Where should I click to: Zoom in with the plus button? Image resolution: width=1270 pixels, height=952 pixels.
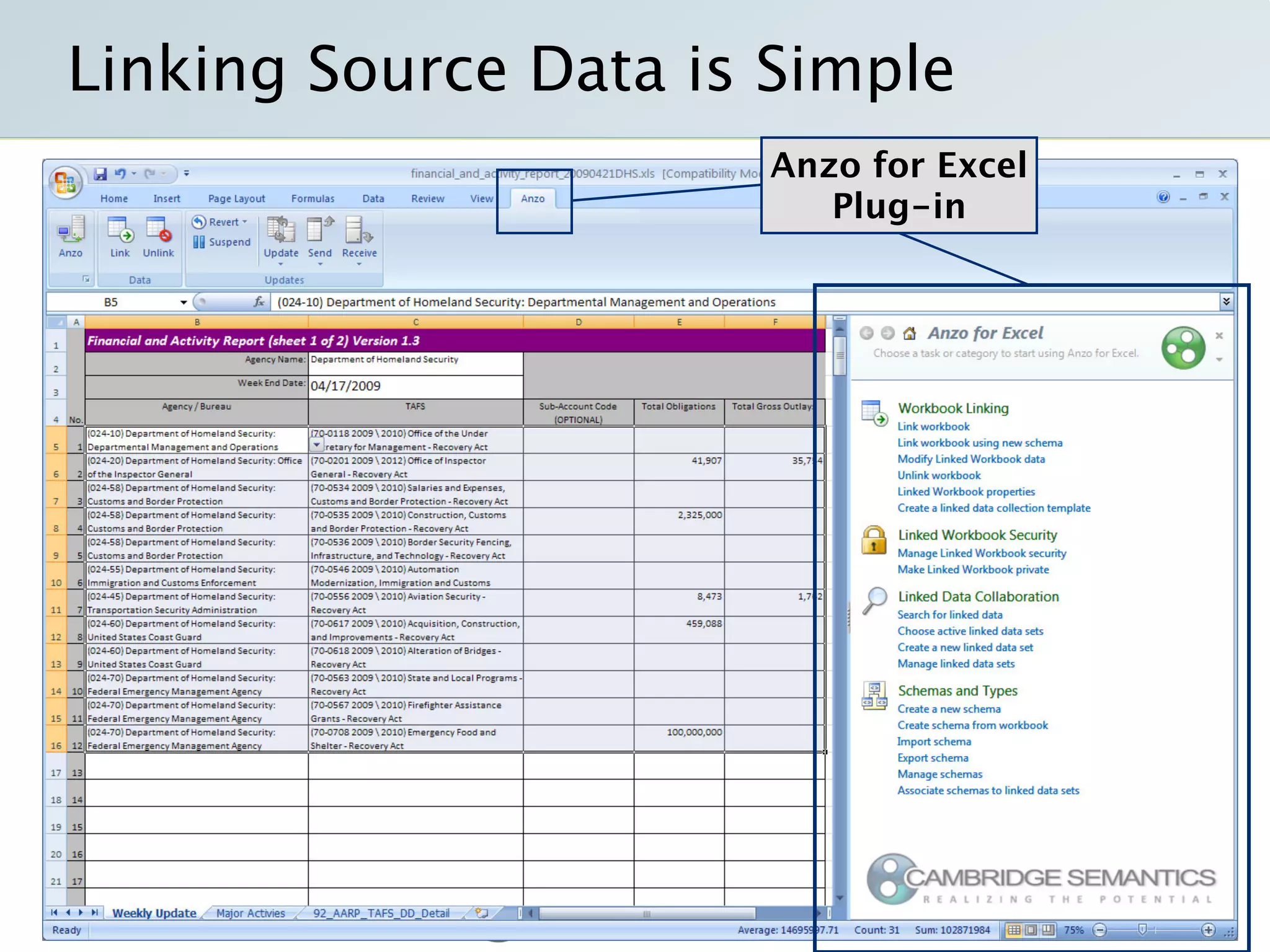click(1208, 930)
